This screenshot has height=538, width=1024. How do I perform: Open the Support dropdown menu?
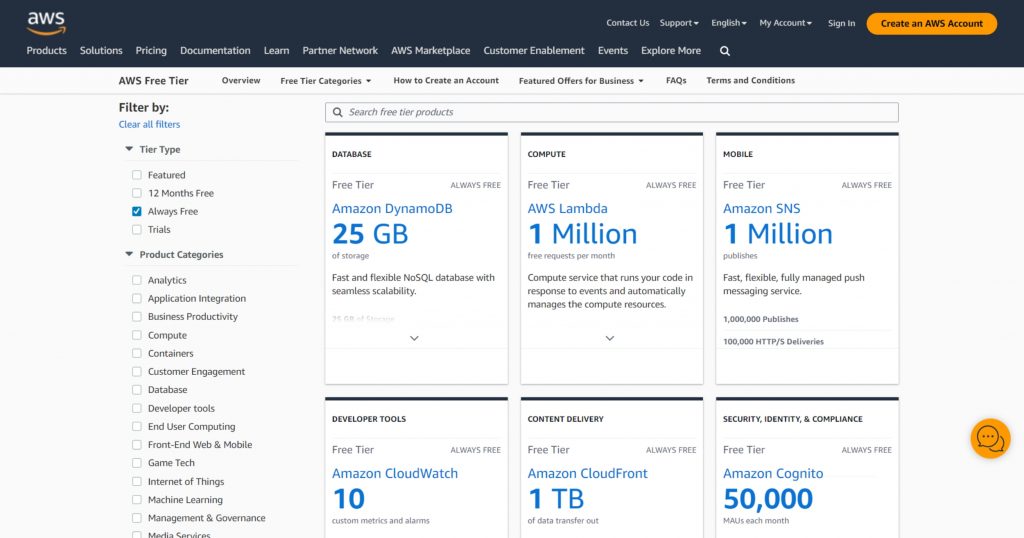click(x=679, y=23)
